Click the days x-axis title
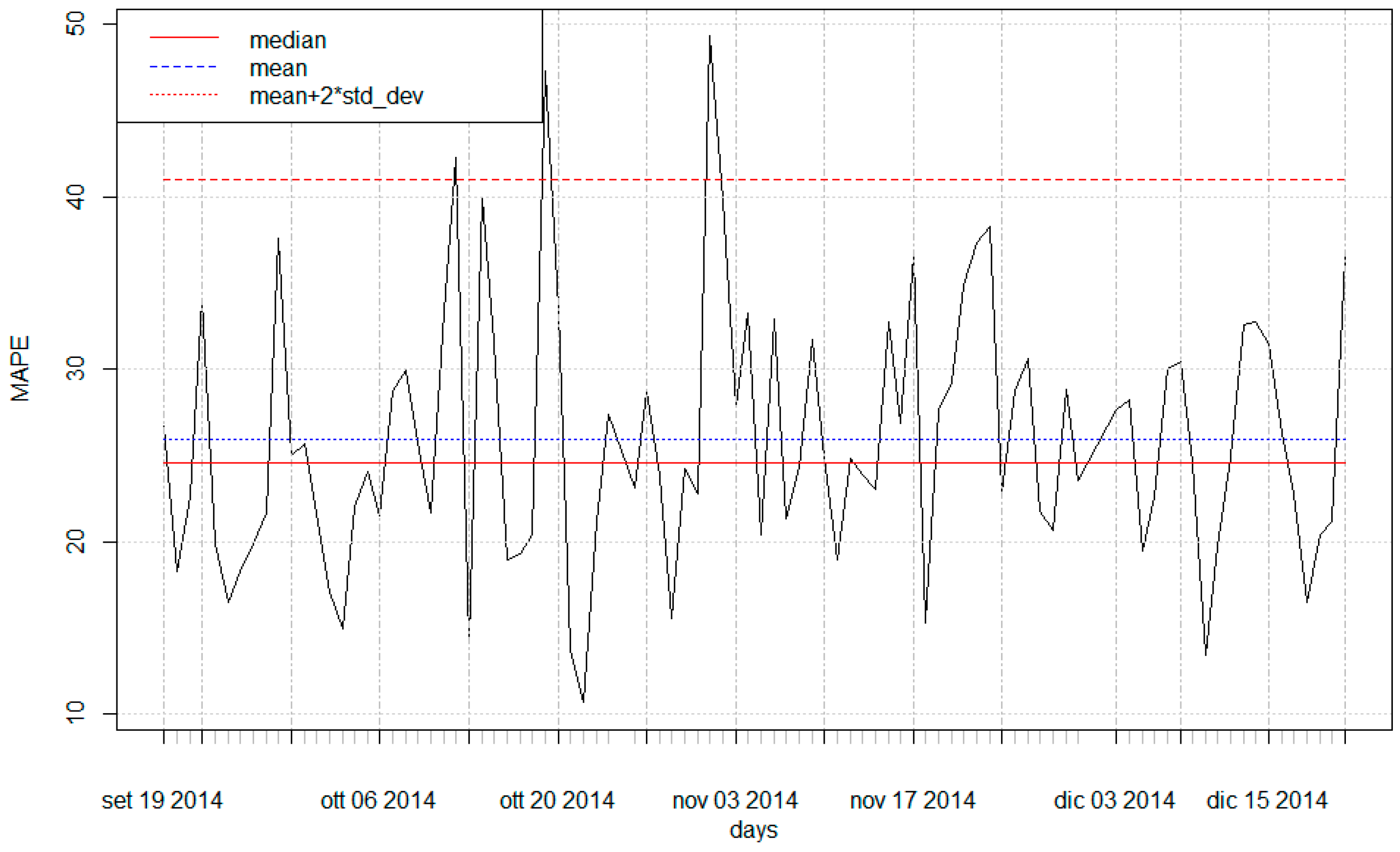The height and width of the screenshot is (852, 1400). [x=754, y=830]
